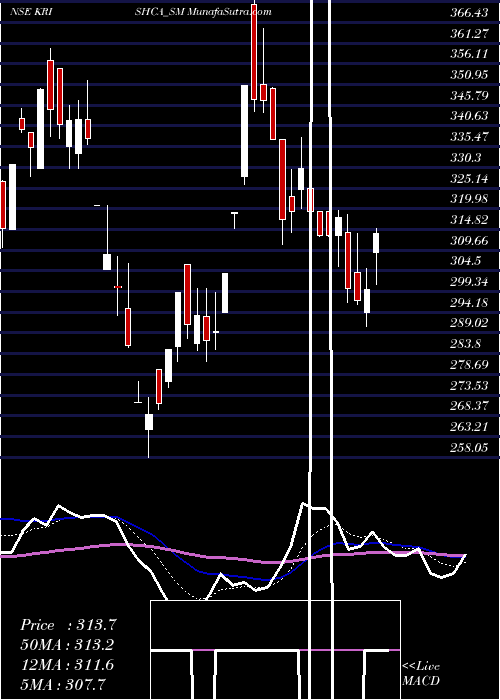
Task: Click the 345.79 price axis label
Action: click(469, 96)
